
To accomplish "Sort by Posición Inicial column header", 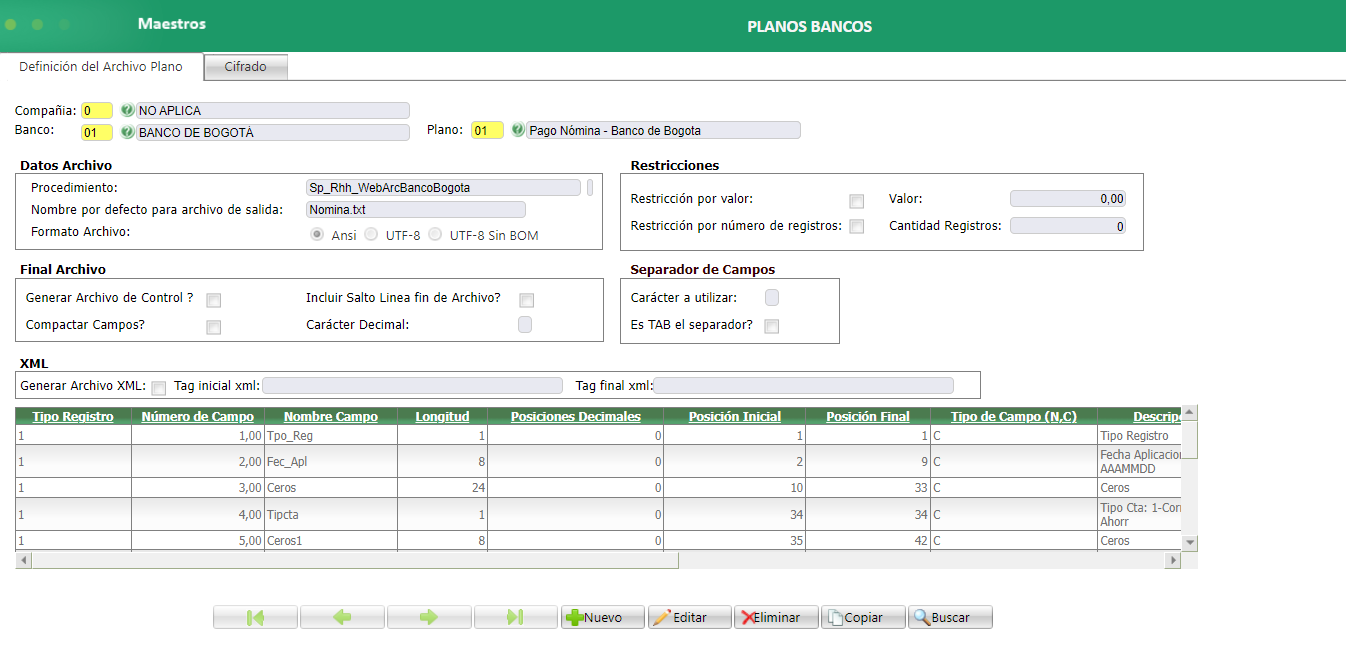I will [735, 416].
